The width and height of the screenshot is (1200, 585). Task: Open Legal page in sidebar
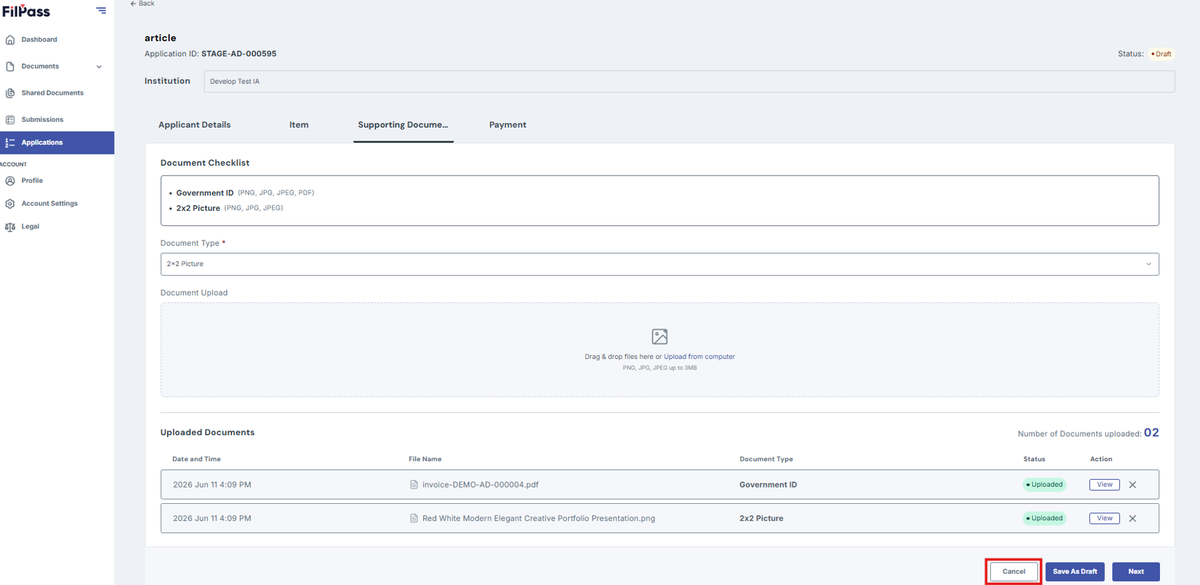tap(30, 227)
